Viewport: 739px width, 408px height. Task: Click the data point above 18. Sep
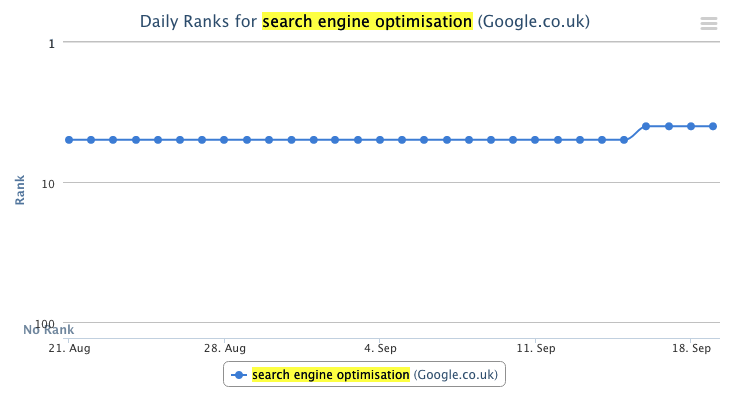point(691,126)
